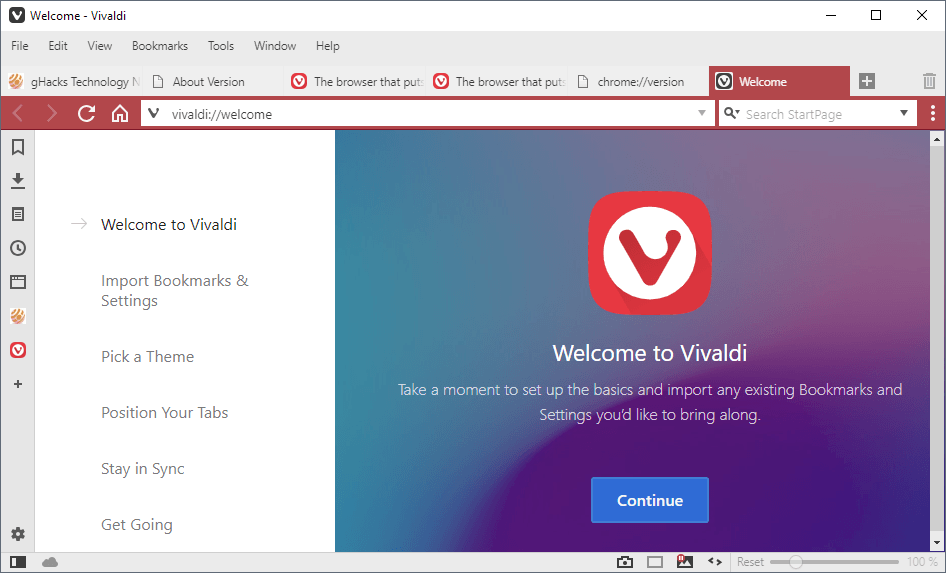Click the large Vivaldi logo image
This screenshot has height=573, width=946.
[x=650, y=253]
